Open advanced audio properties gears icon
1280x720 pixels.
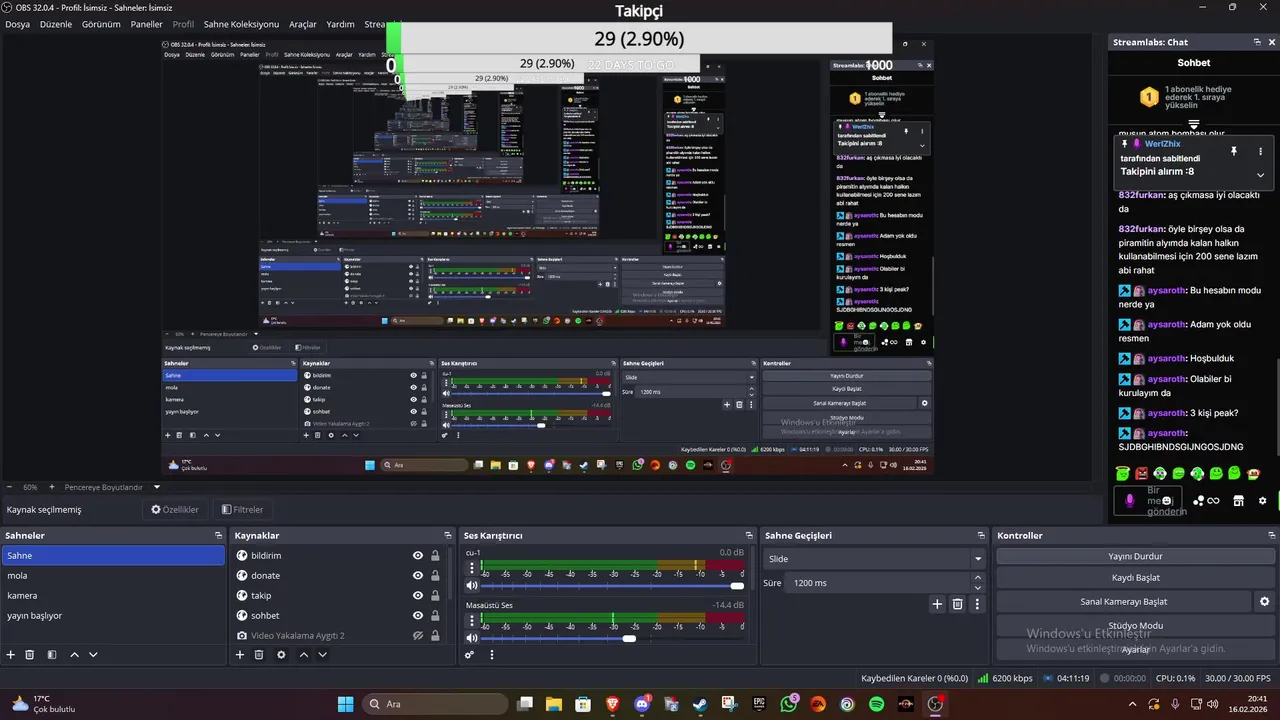[469, 655]
